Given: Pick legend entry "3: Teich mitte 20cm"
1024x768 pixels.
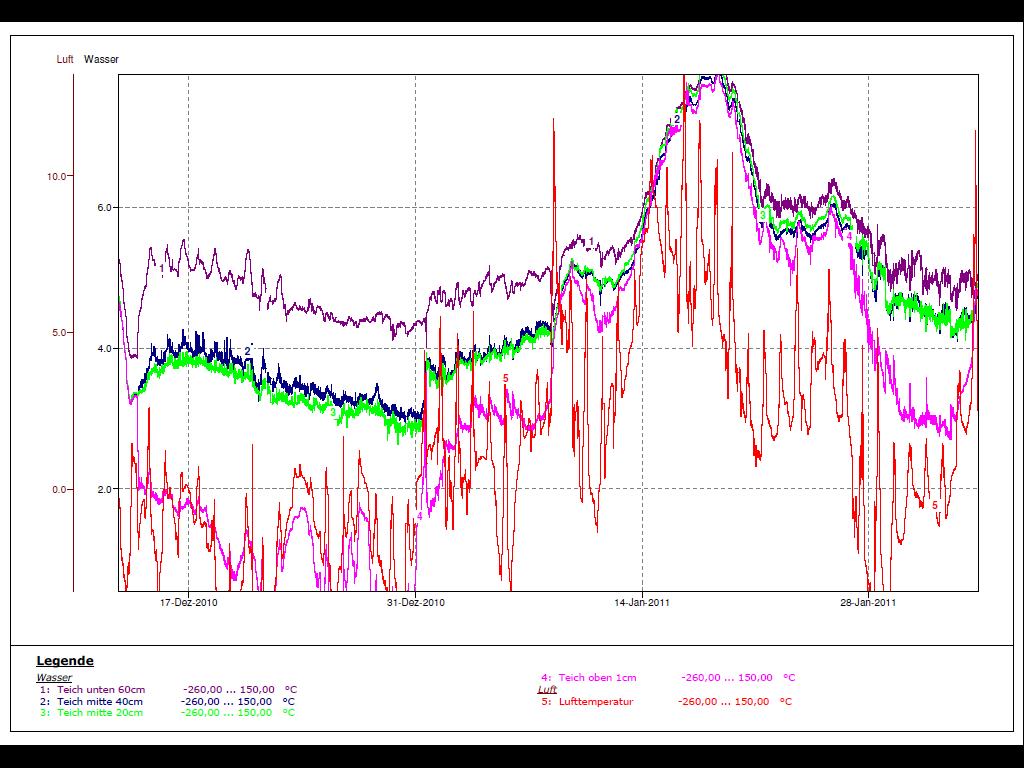Looking at the screenshot, I should point(92,713).
